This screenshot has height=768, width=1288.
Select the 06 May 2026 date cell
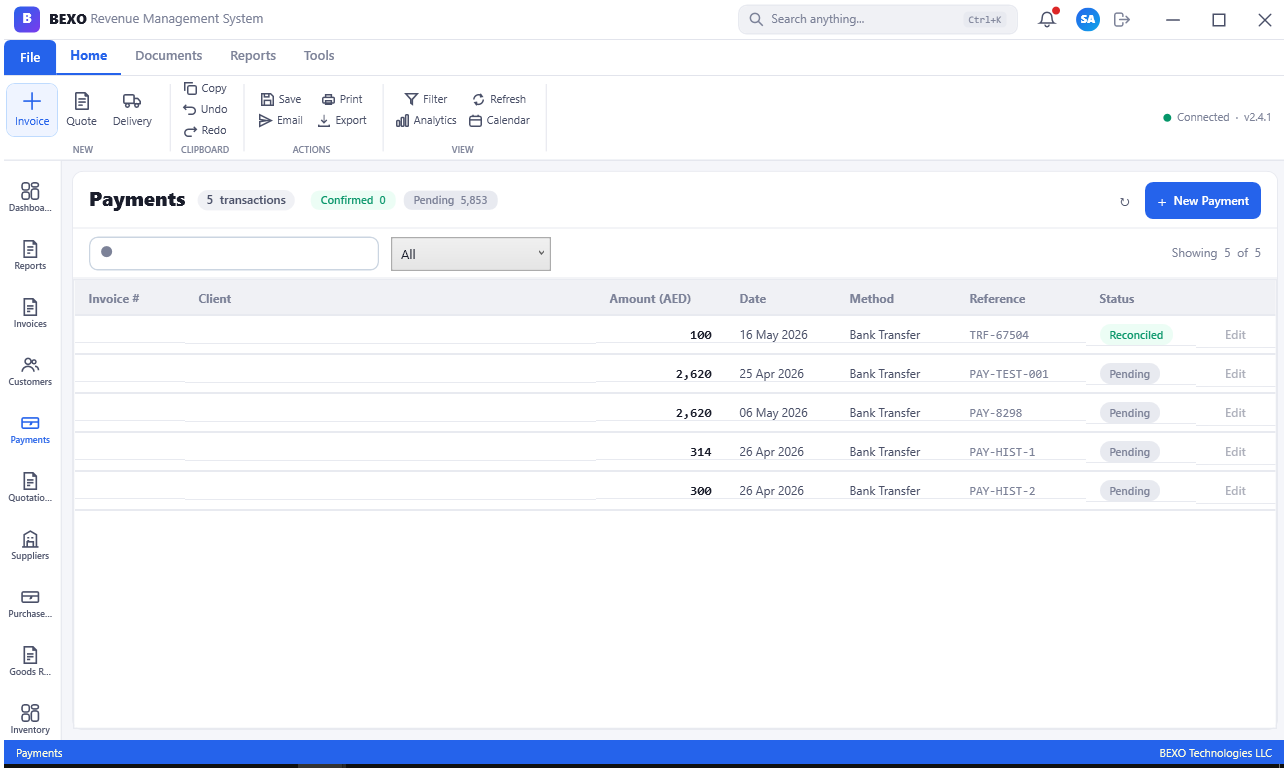pos(774,413)
